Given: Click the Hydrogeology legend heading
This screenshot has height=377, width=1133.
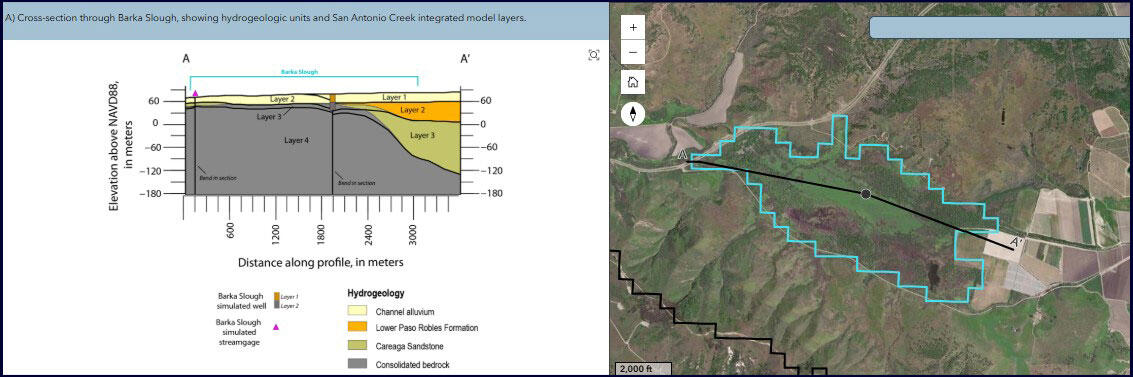Looking at the screenshot, I should tap(376, 293).
